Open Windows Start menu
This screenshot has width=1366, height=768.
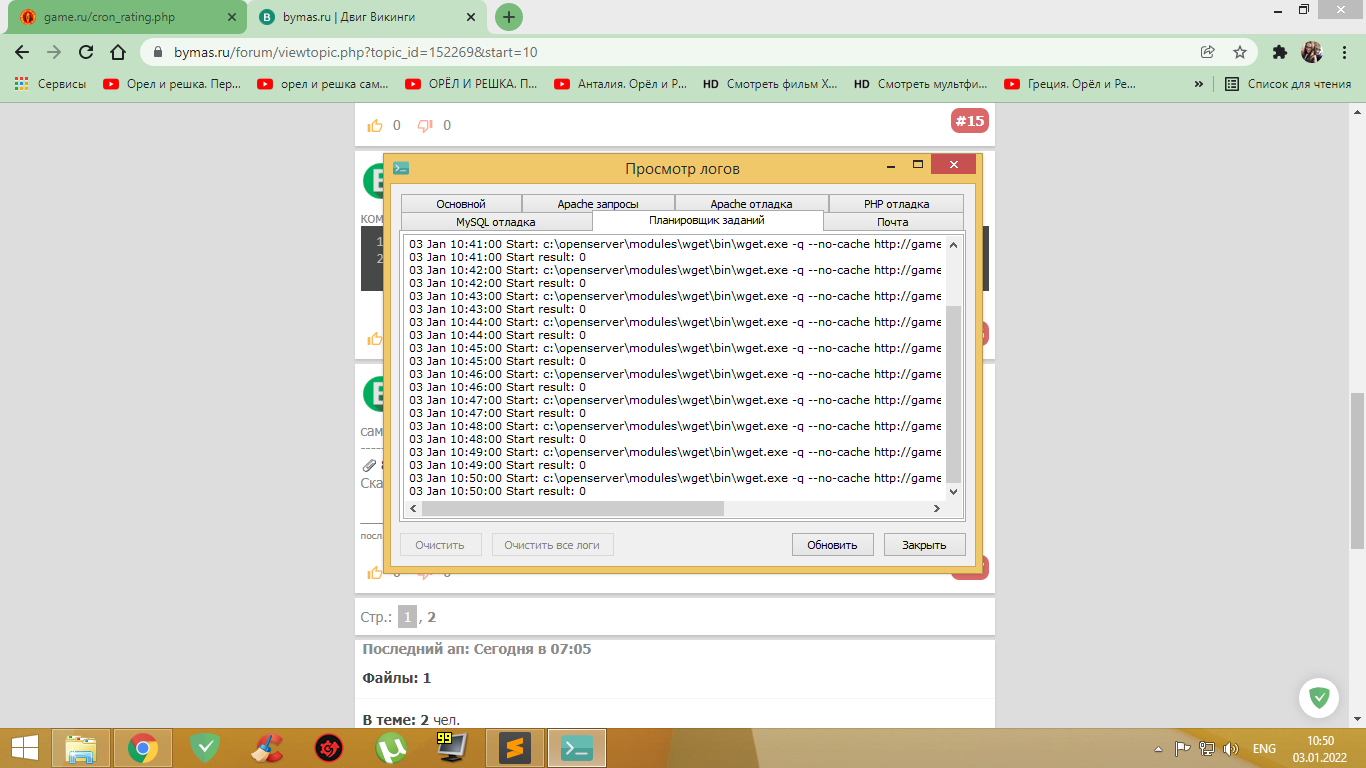(25, 747)
